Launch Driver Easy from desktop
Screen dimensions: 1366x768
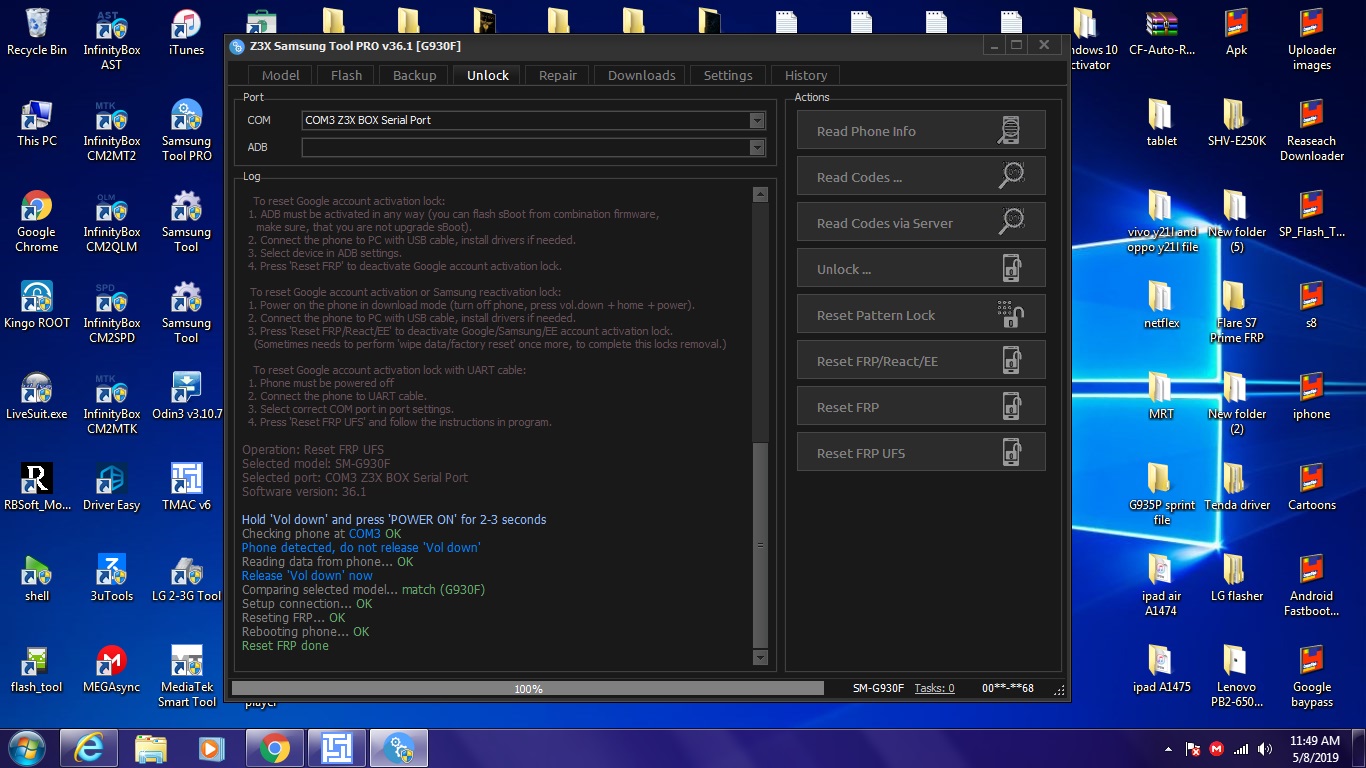pyautogui.click(x=112, y=488)
